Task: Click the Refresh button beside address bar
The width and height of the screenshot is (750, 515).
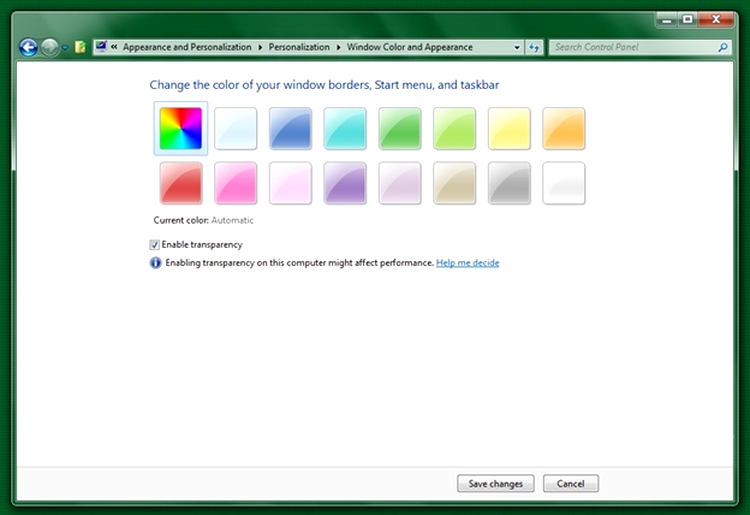Action: click(x=534, y=47)
